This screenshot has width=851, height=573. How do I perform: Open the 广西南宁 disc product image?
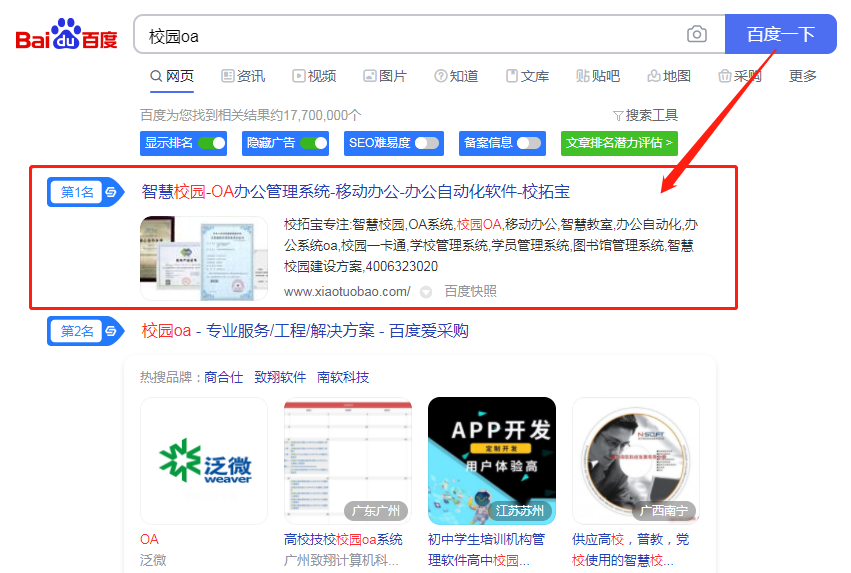[636, 461]
